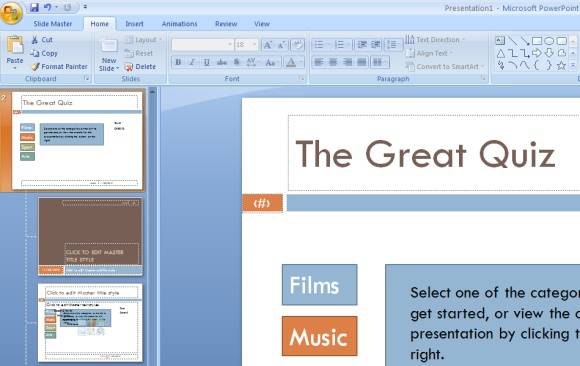Click the Character Spacing icon
580x366 pixels.
coord(252,62)
